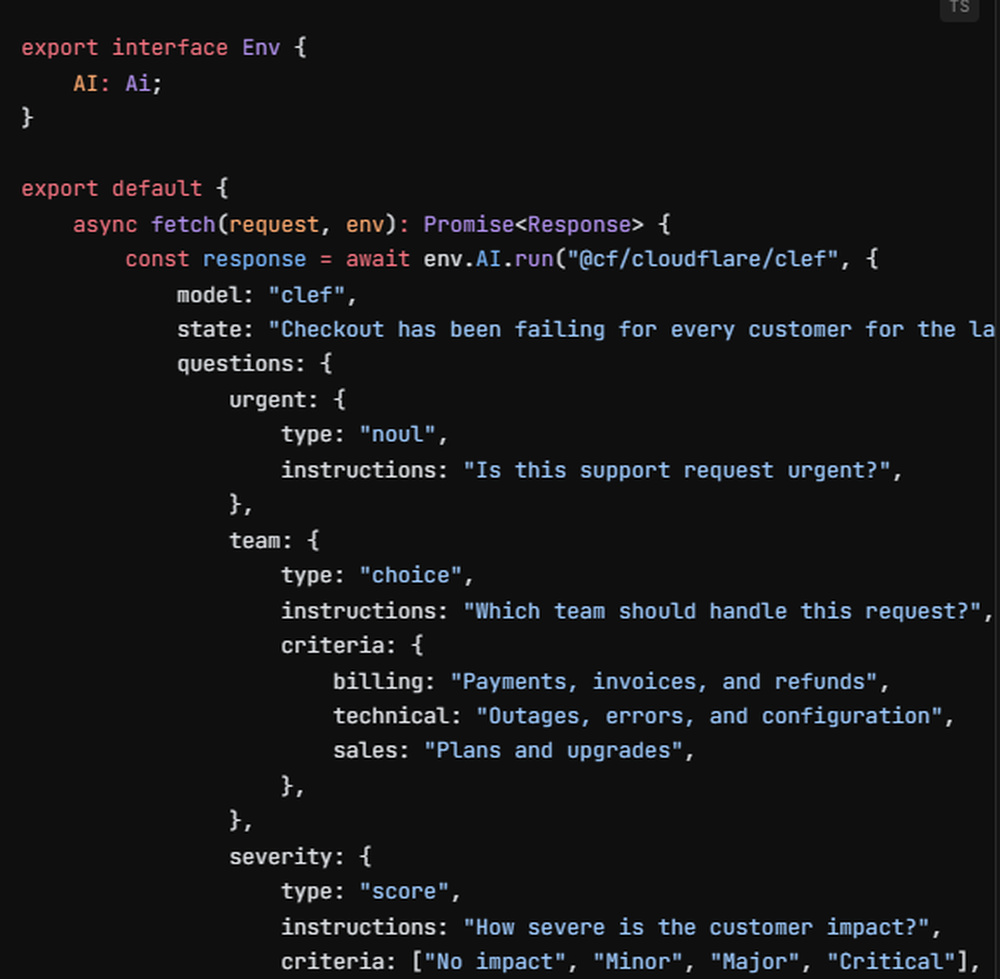This screenshot has height=979, width=1000.
Task: Click the "billing" criteria key
Action: (x=378, y=682)
